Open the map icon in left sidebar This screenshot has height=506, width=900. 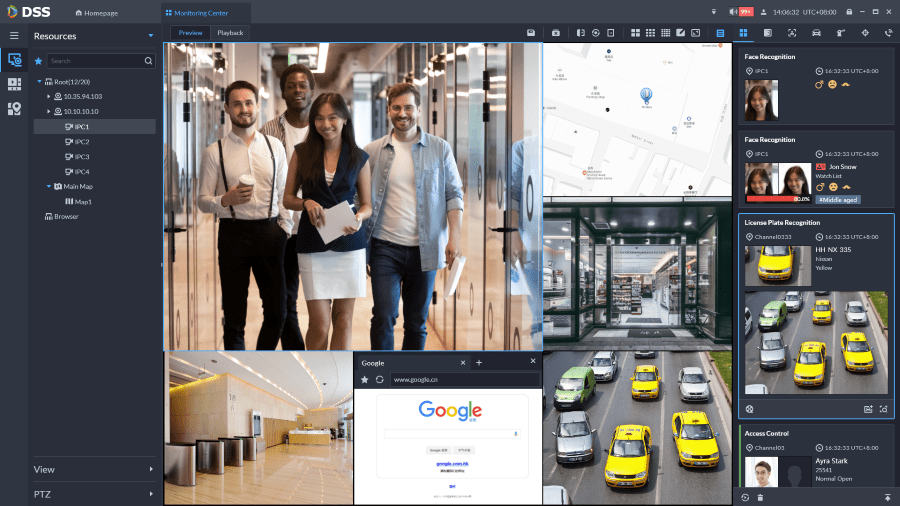point(14,108)
